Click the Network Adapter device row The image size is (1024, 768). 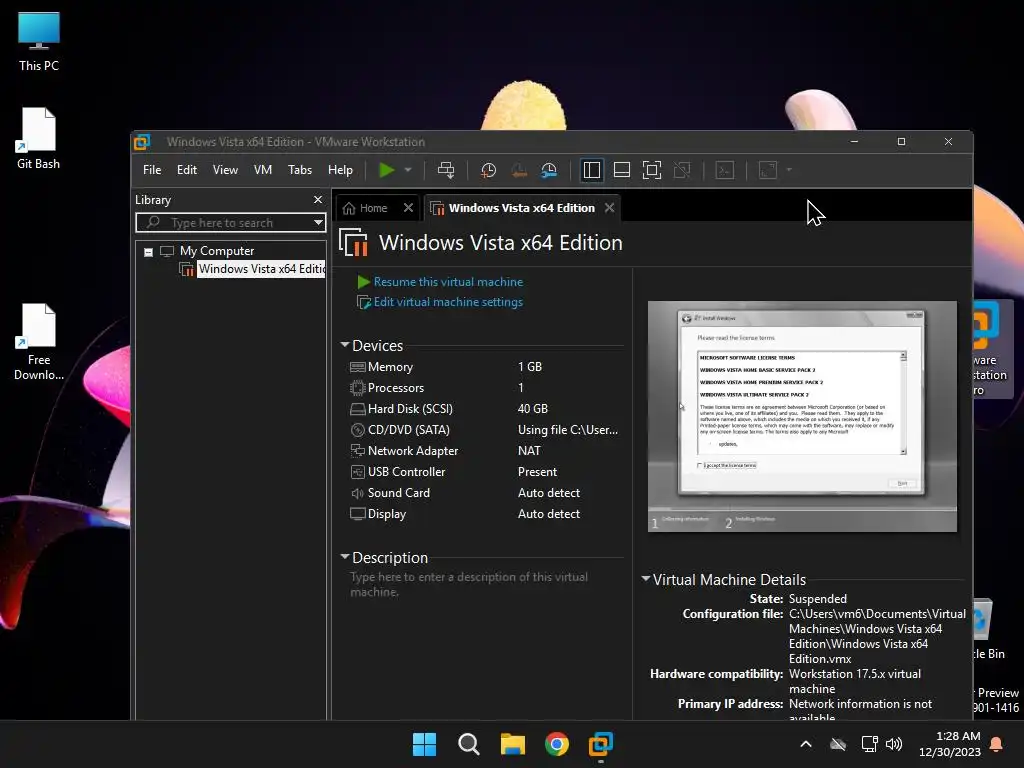485,451
